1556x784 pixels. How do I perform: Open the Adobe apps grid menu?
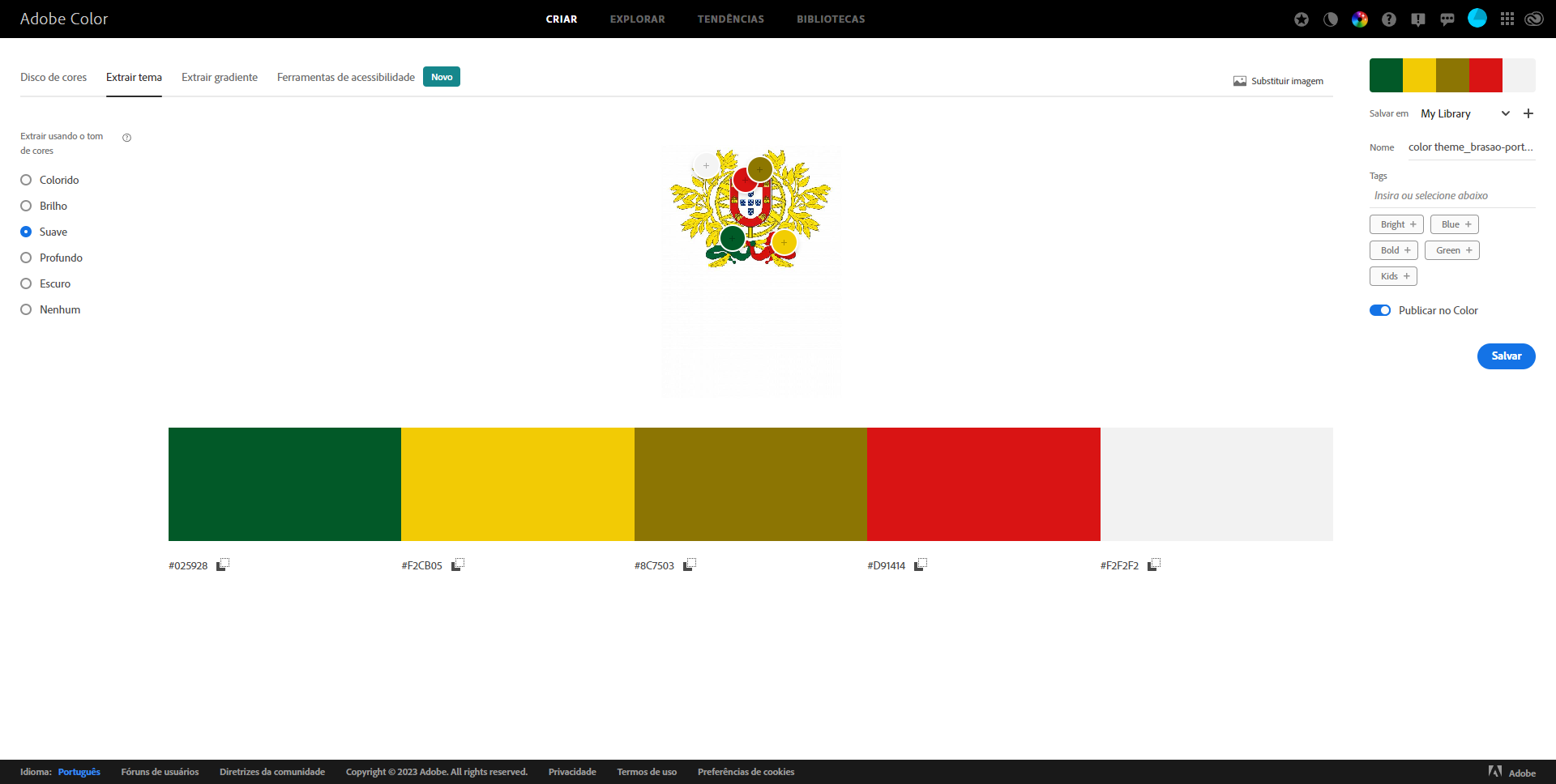pos(1507,19)
